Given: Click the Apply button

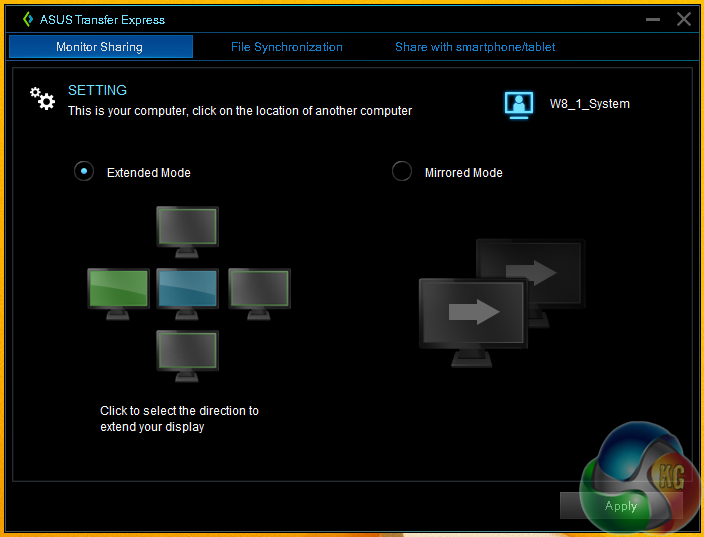Looking at the screenshot, I should tap(621, 506).
